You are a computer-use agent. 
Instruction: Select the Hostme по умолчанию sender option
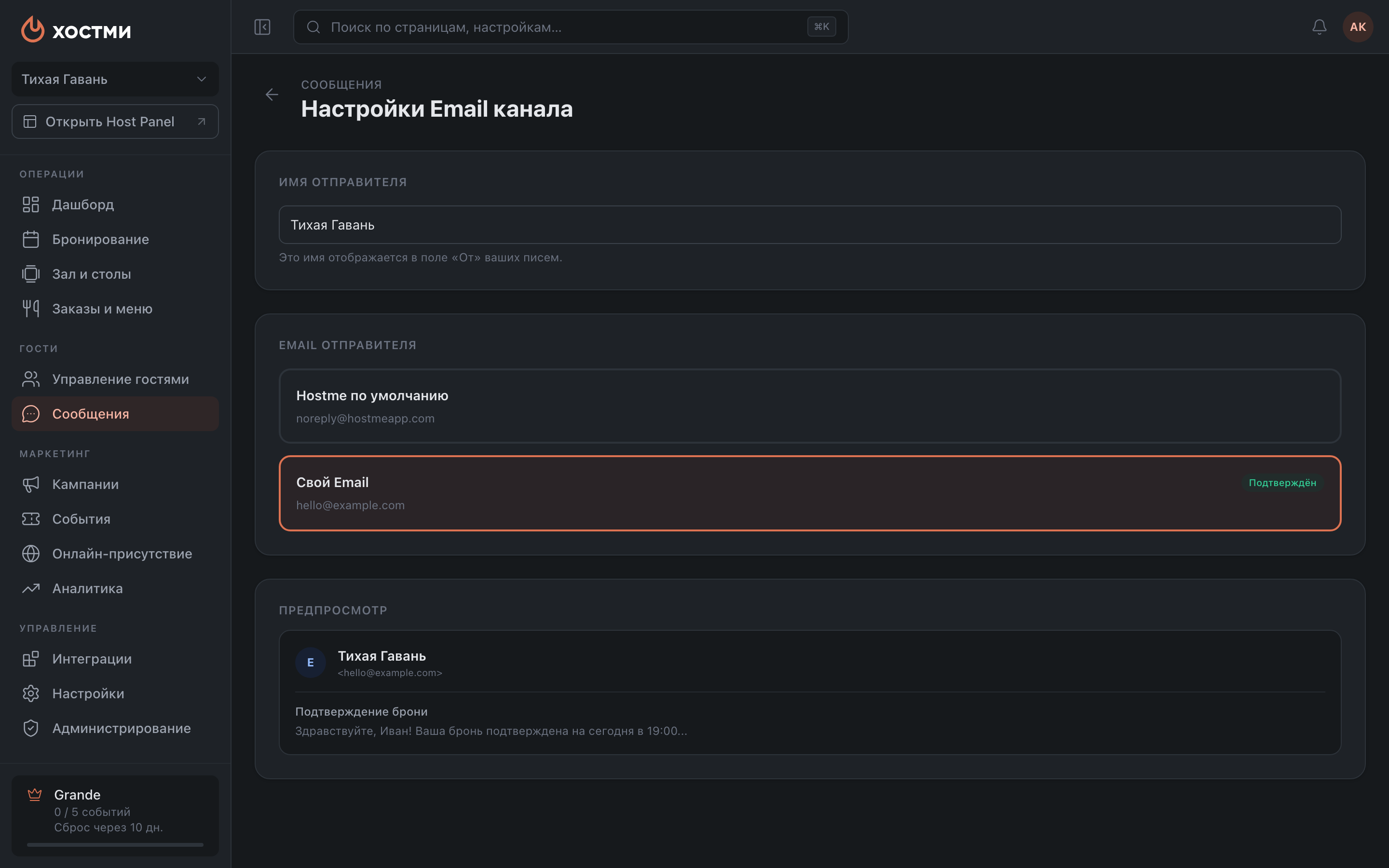[810, 406]
